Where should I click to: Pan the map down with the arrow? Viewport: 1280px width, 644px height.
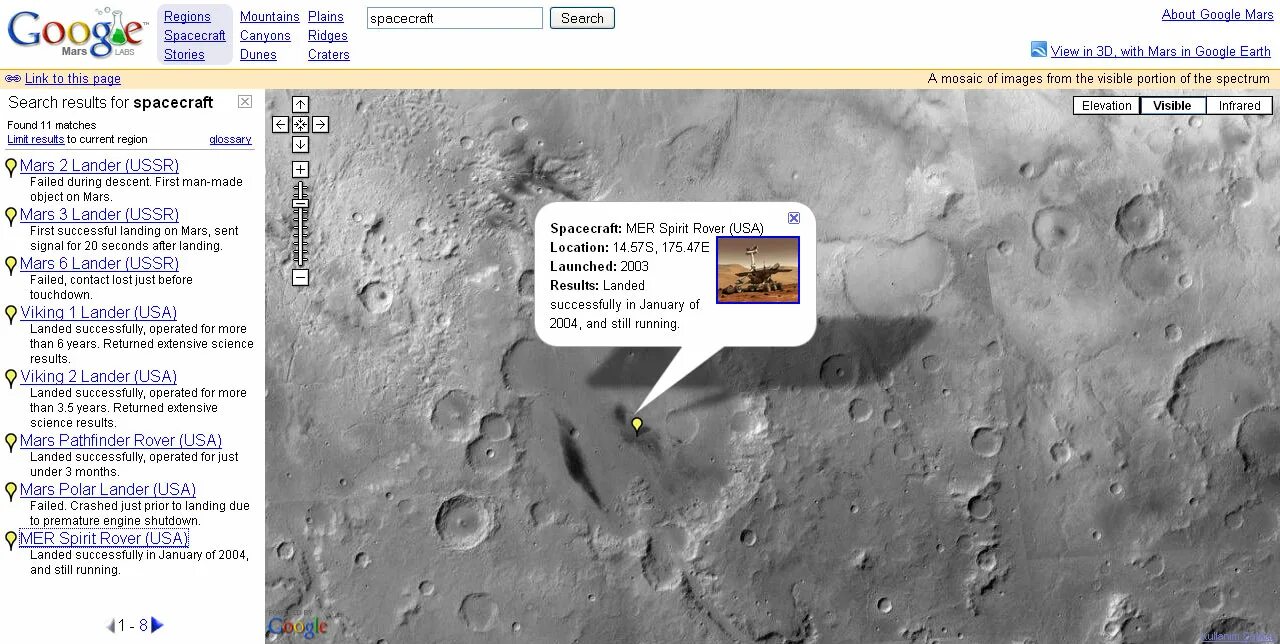pyautogui.click(x=300, y=144)
